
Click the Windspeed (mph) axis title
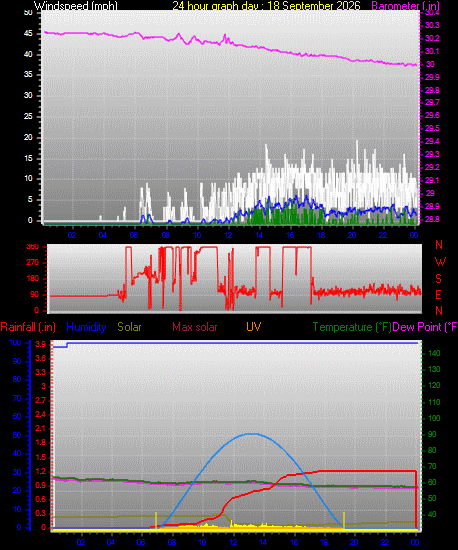pyautogui.click(x=75, y=6)
